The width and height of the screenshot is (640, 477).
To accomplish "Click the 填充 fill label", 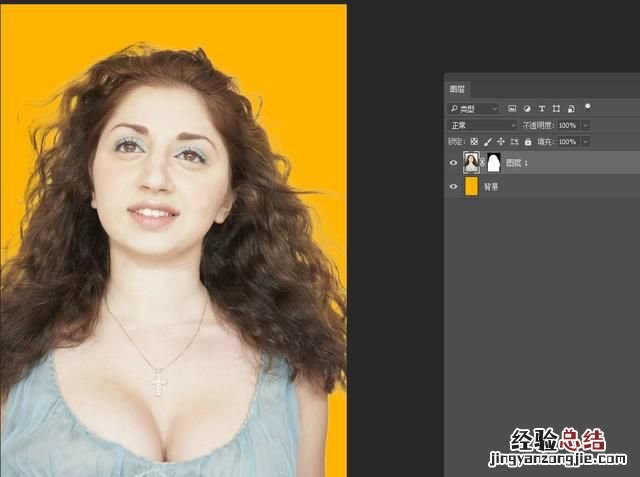I will [x=545, y=142].
